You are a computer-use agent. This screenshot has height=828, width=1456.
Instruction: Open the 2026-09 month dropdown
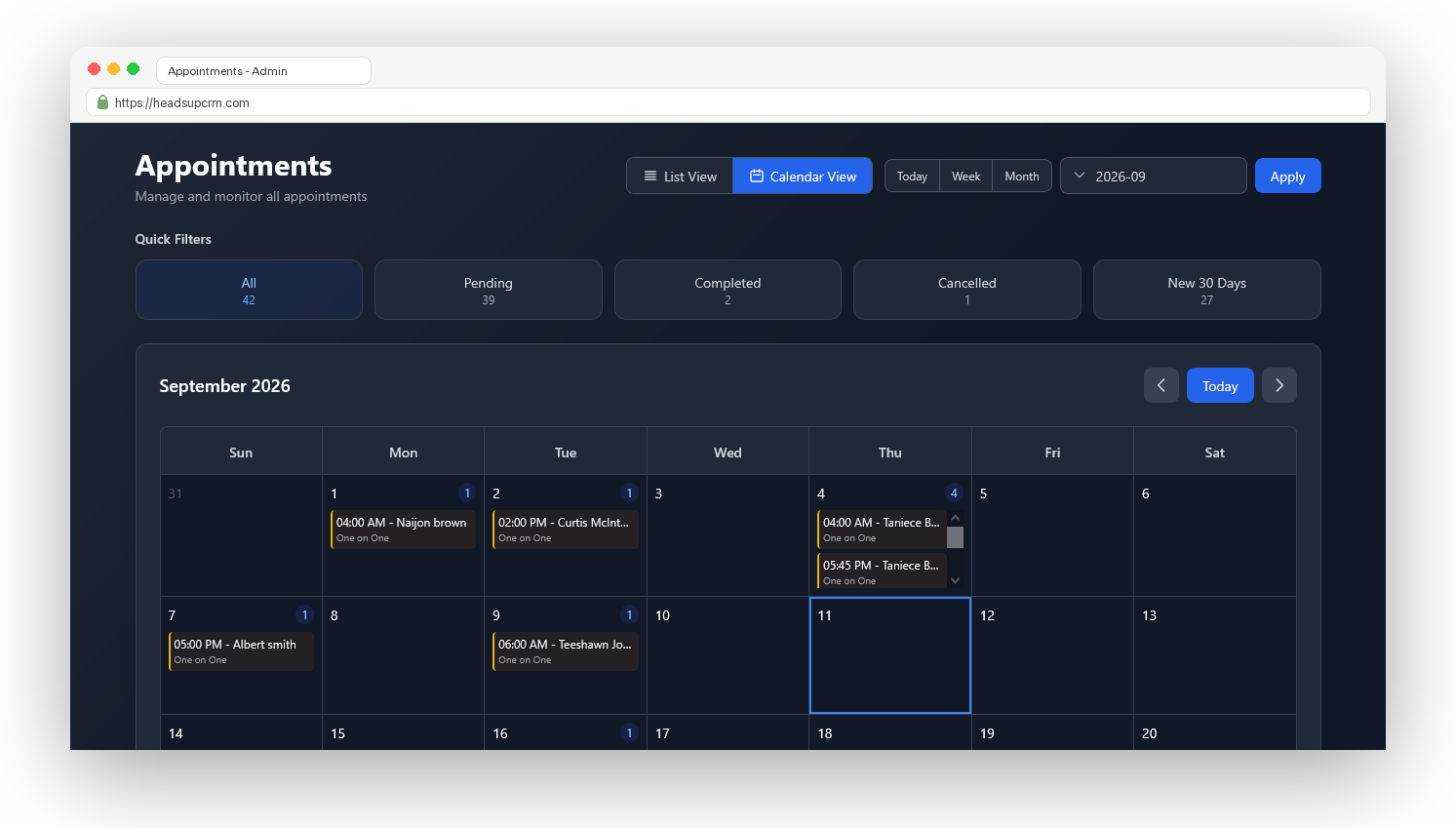[1153, 177]
